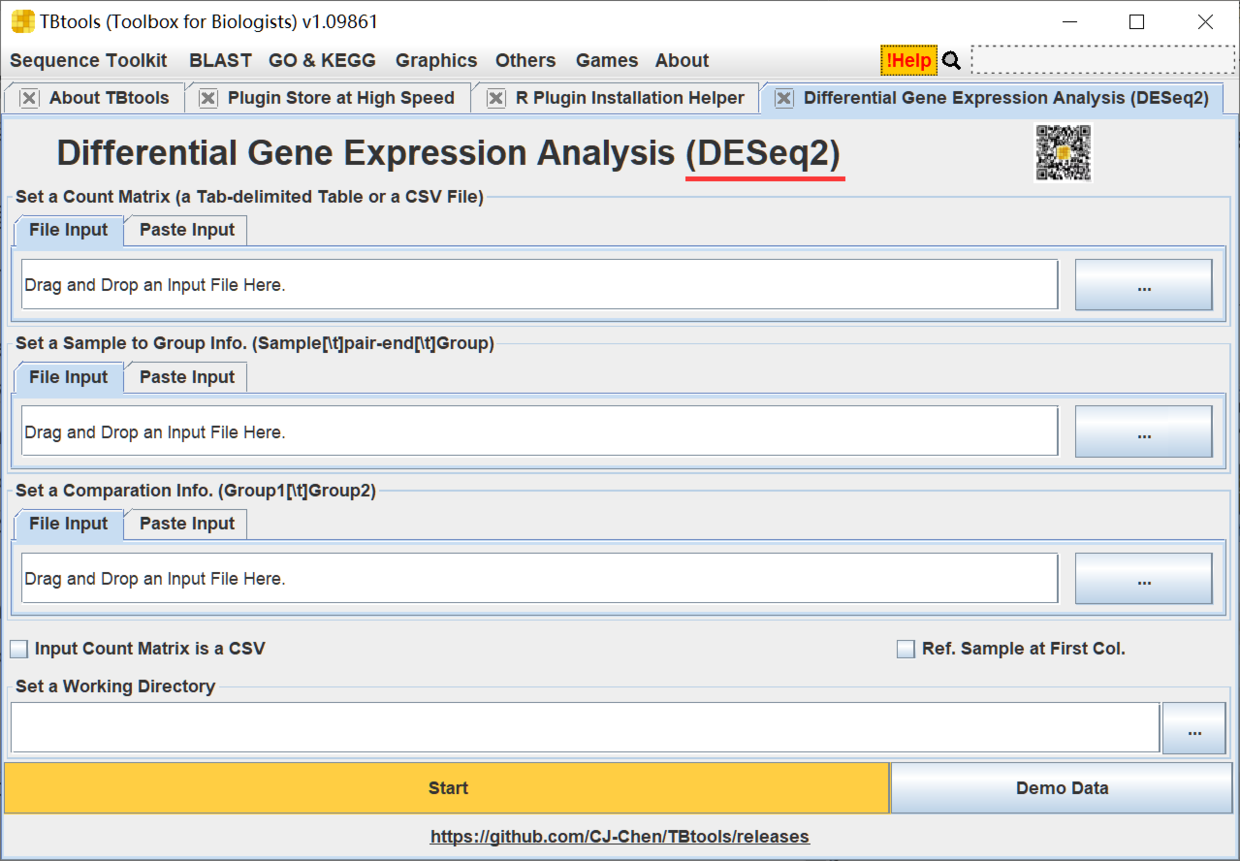This screenshot has width=1240, height=861.
Task: Switch to the About TBtools tab
Action: [109, 98]
